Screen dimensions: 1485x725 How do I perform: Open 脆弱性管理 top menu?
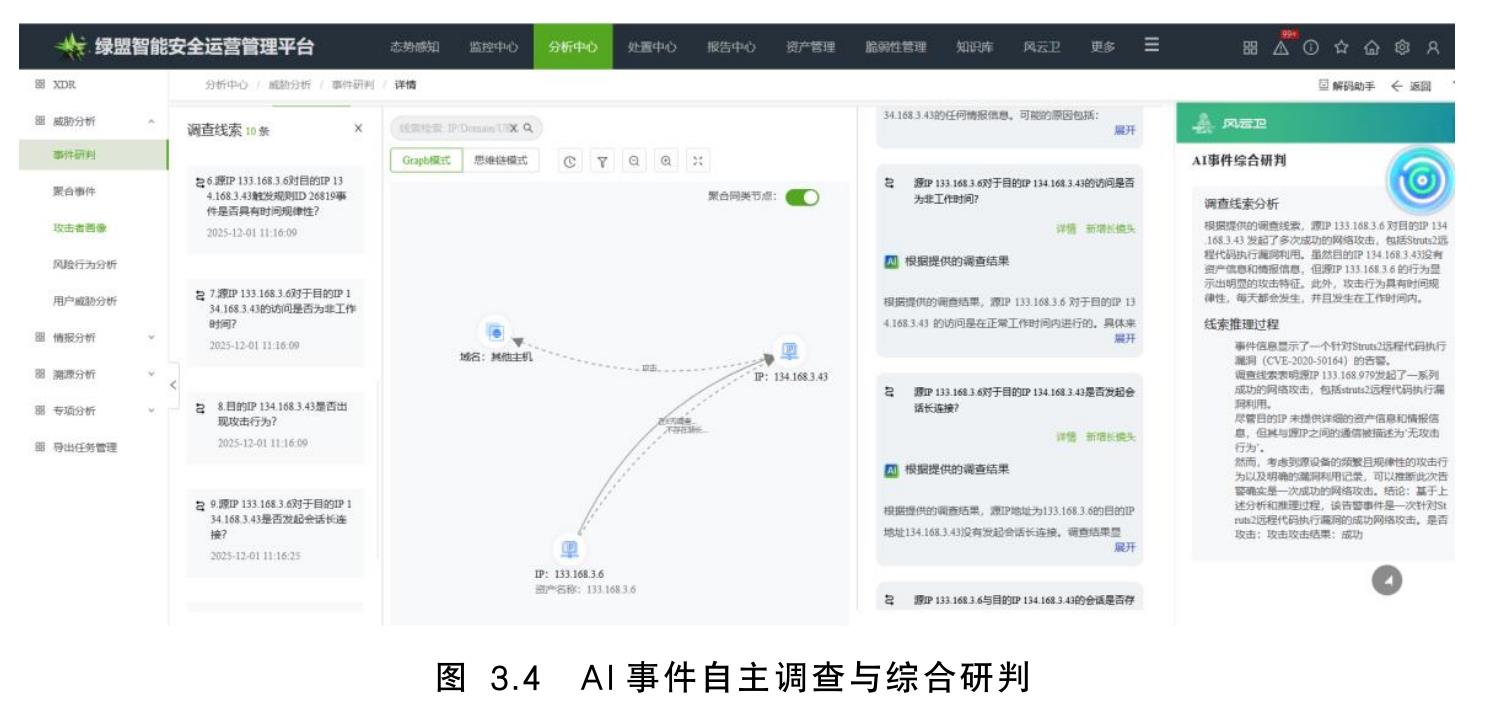click(x=896, y=47)
